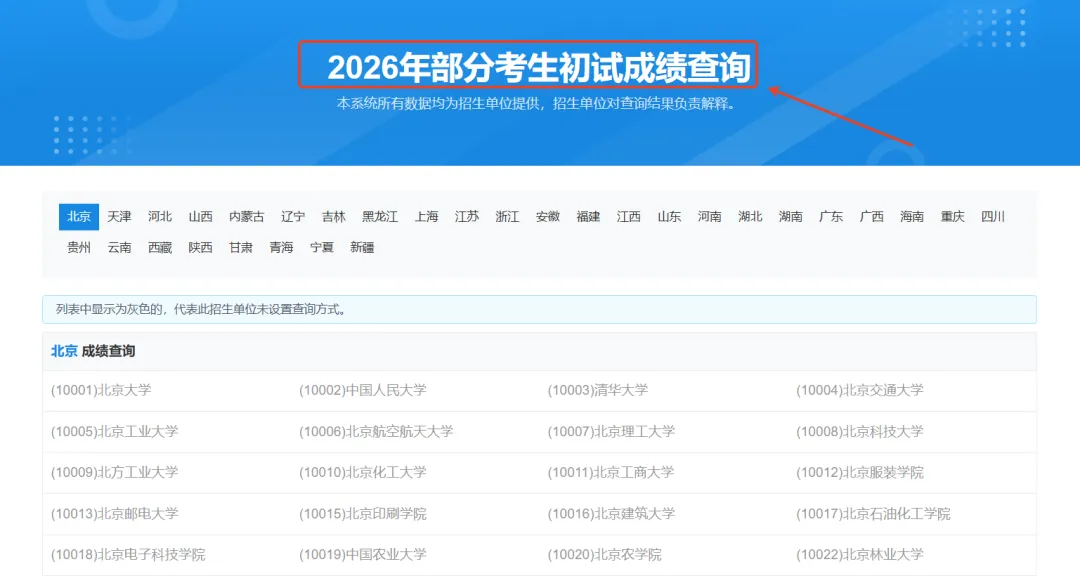Switch to the 贵州 tab
Screen dimensions: 1080x576
pos(79,247)
